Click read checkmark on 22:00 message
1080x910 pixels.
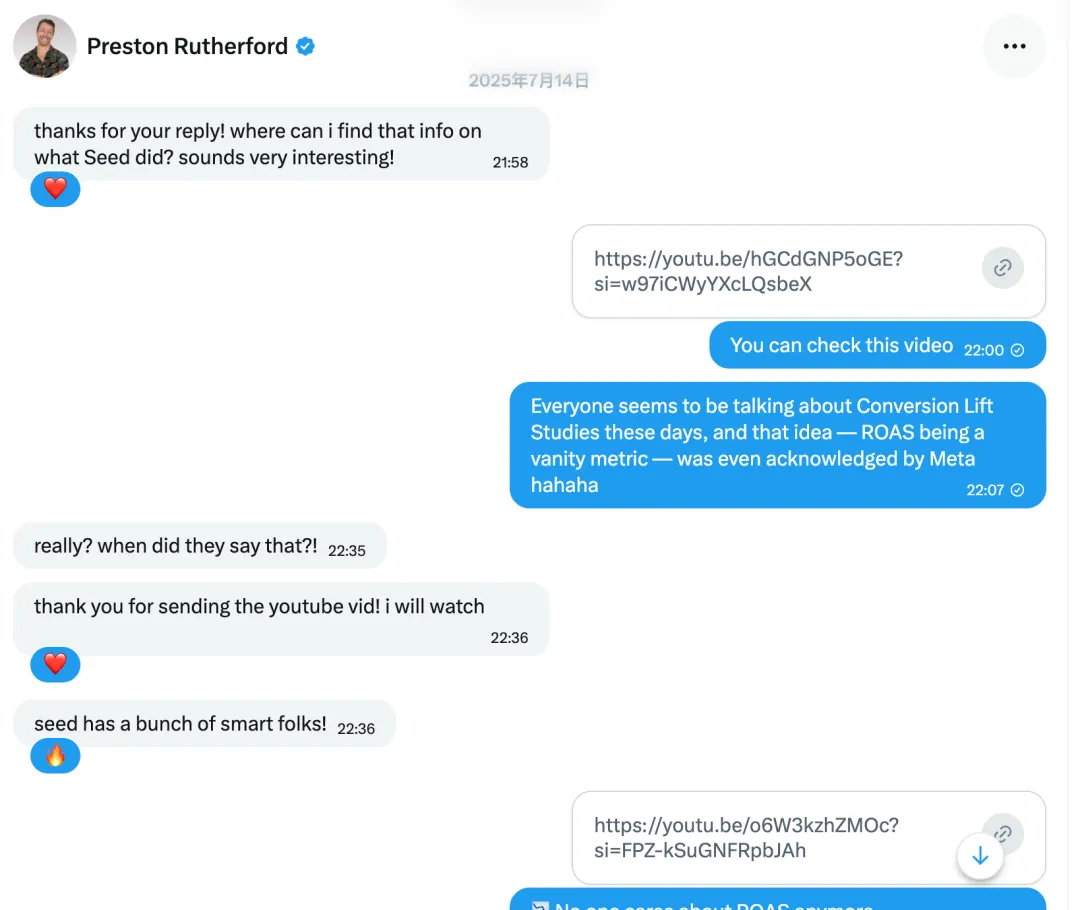[1018, 350]
